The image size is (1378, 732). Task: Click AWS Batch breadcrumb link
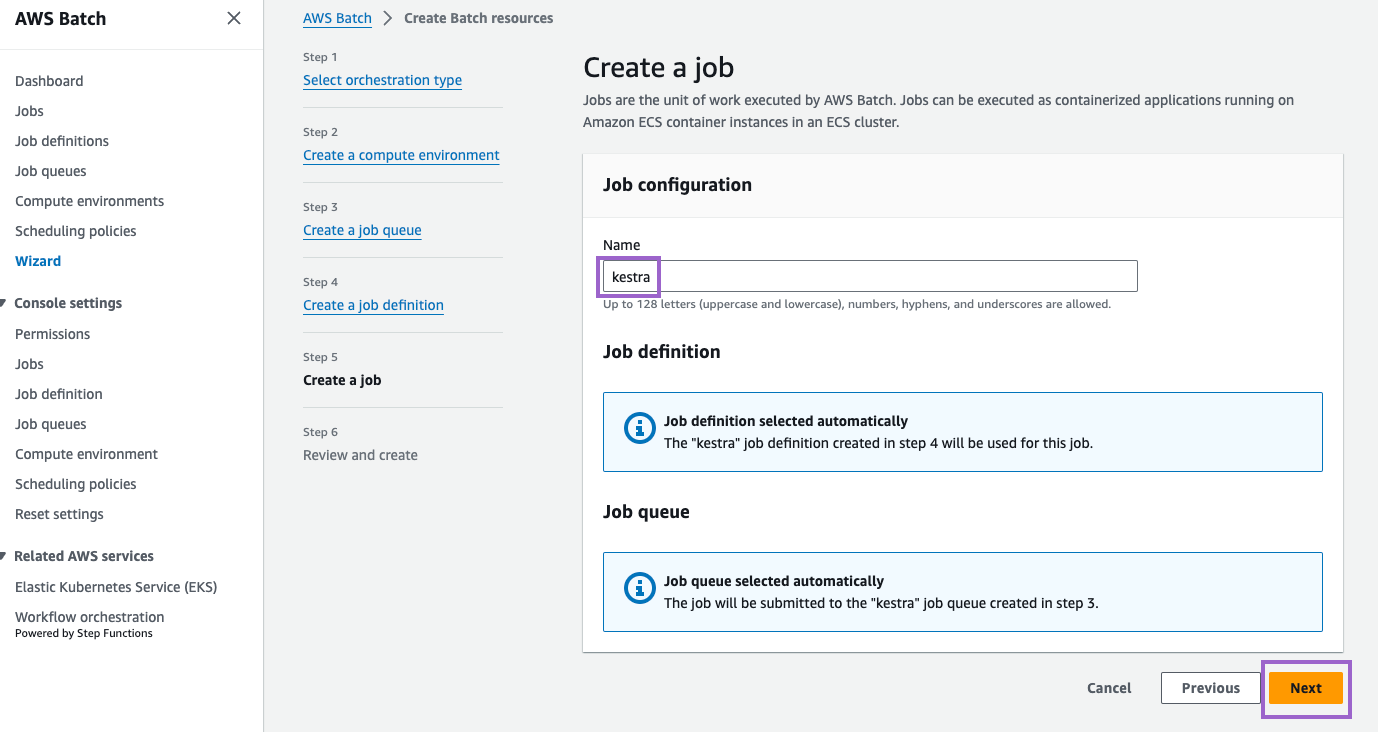click(337, 18)
